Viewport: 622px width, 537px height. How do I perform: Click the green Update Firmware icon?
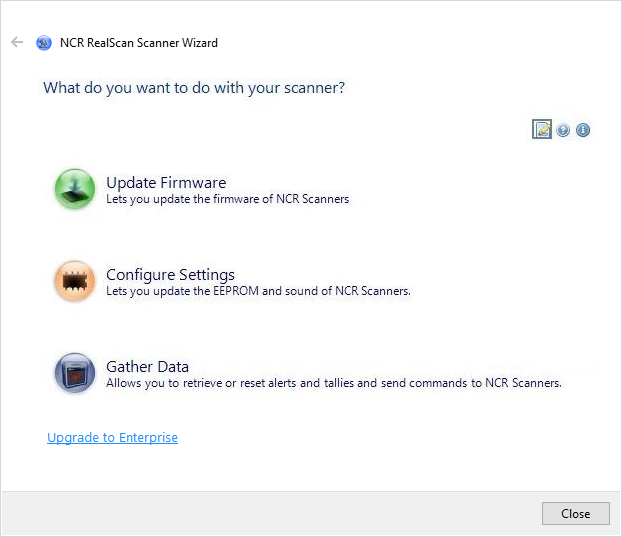pos(74,189)
